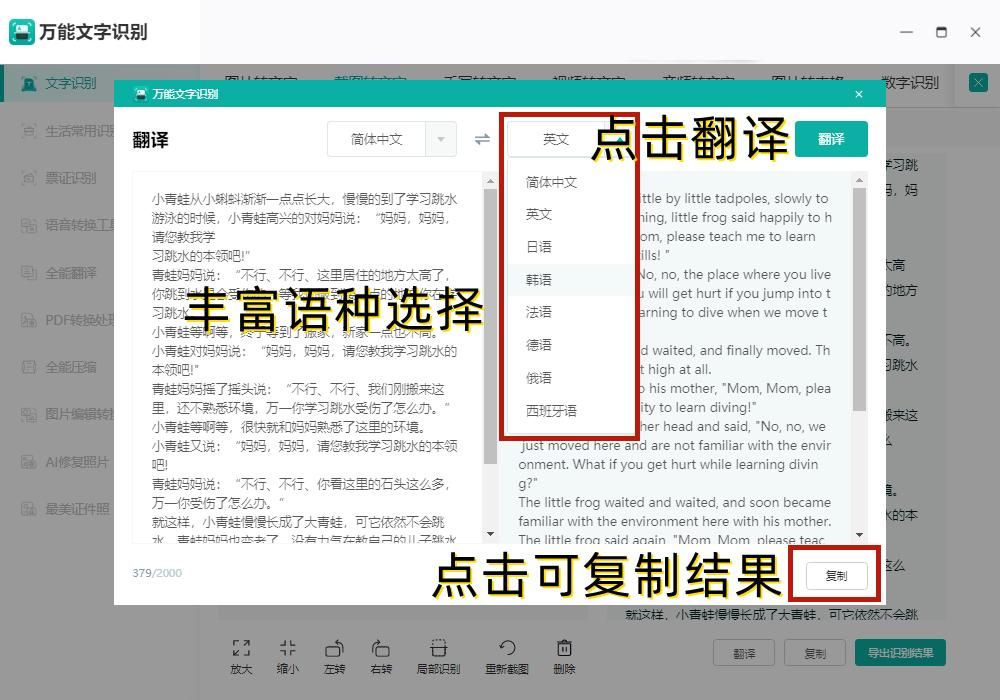Viewport: 1000px width, 700px height.
Task: Click the 右转 rotate right icon
Action: (x=381, y=648)
